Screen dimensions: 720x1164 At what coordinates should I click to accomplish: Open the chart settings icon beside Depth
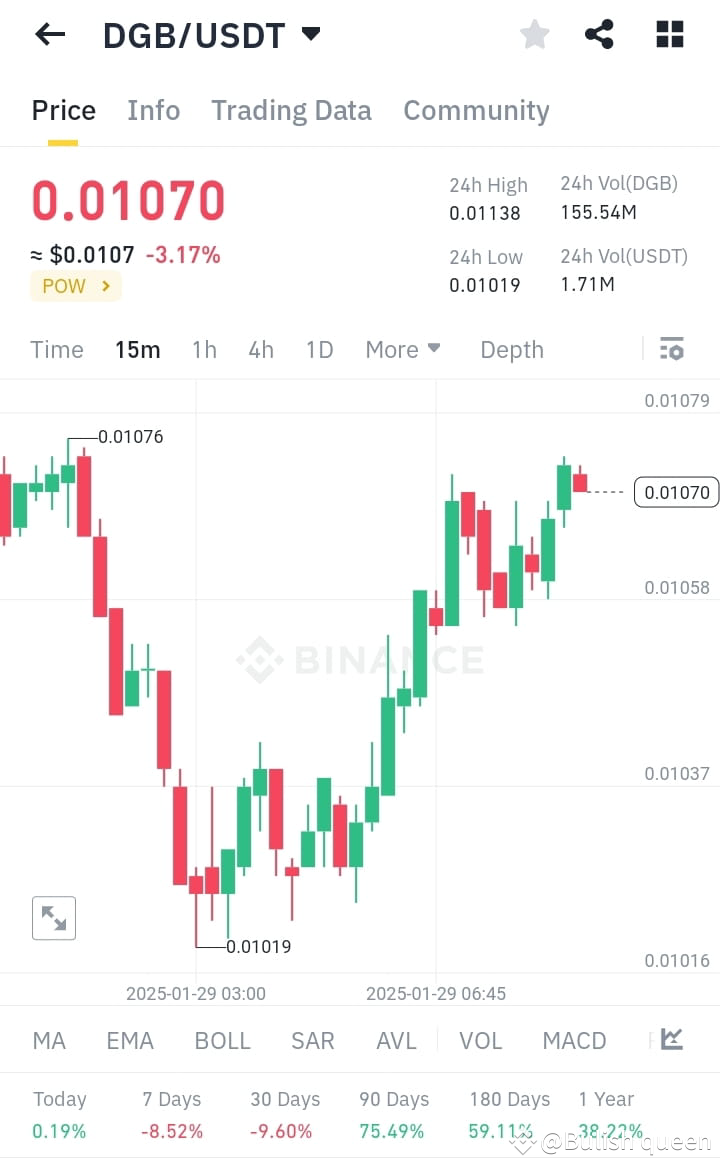pos(672,349)
